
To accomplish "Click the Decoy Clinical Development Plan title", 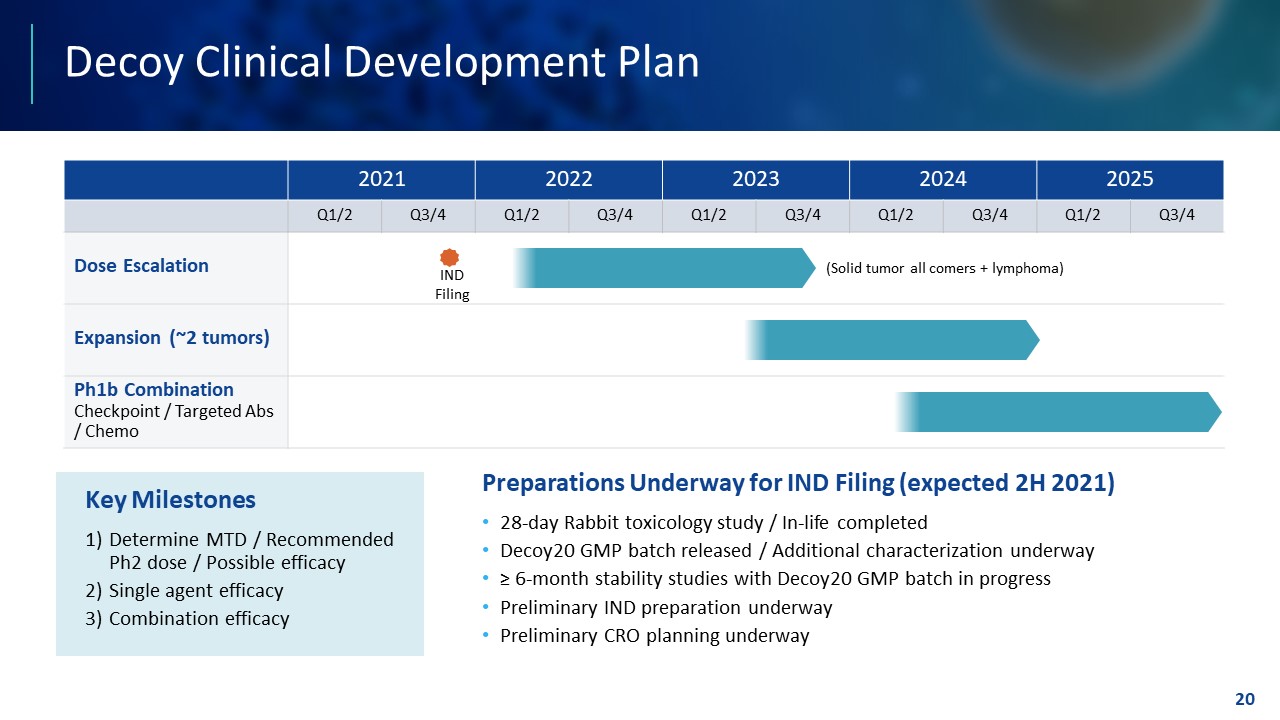I will (381, 62).
